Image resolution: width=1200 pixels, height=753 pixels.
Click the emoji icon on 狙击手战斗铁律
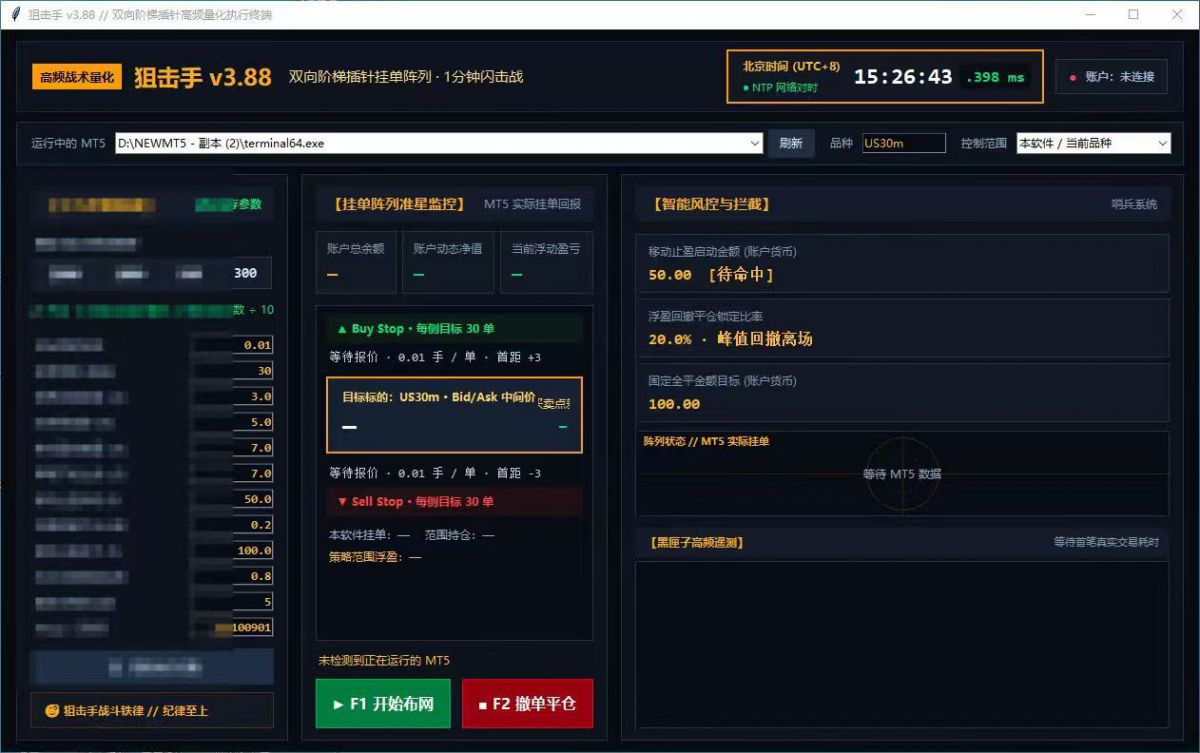point(53,711)
